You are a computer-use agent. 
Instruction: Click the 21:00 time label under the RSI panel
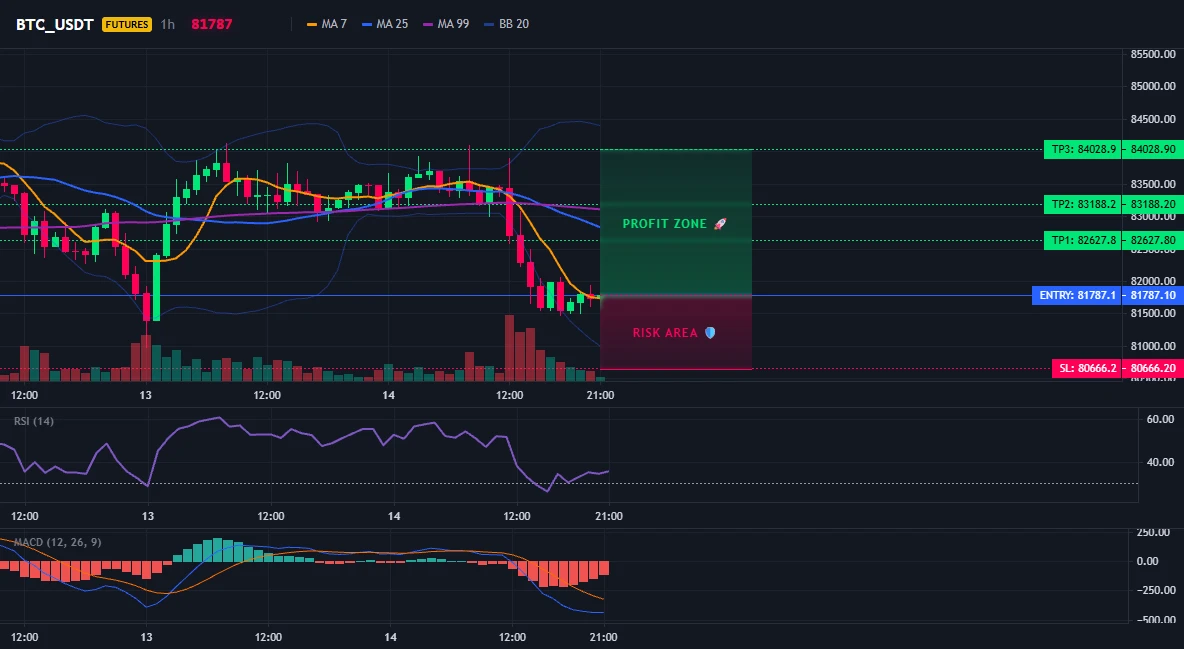tap(609, 516)
